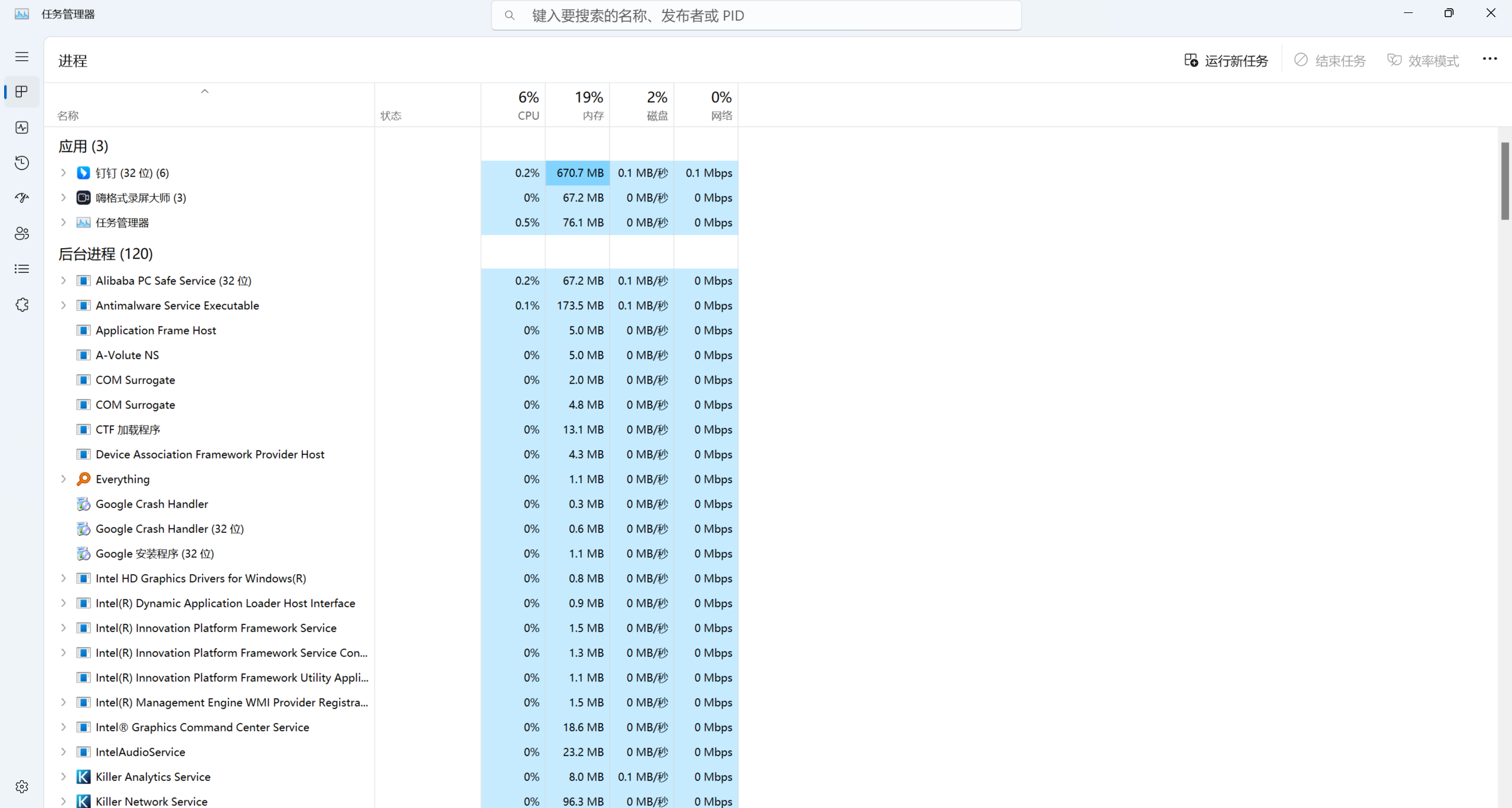
Task: Select Intel(R) Innovation Platform Framework Utility row
Action: point(392,677)
